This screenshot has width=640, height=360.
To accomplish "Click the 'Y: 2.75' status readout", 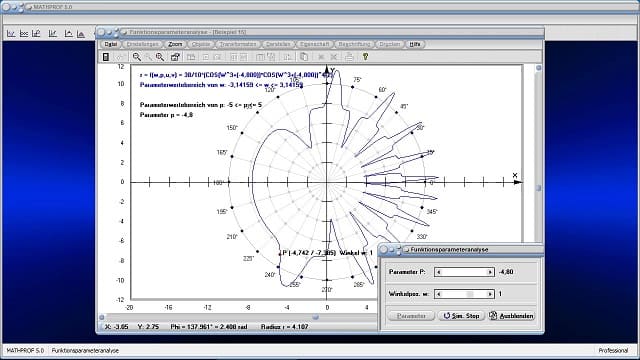I will click(149, 327).
